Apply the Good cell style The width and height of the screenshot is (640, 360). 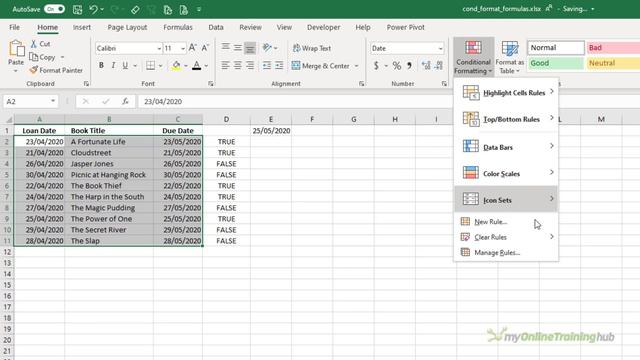point(556,63)
